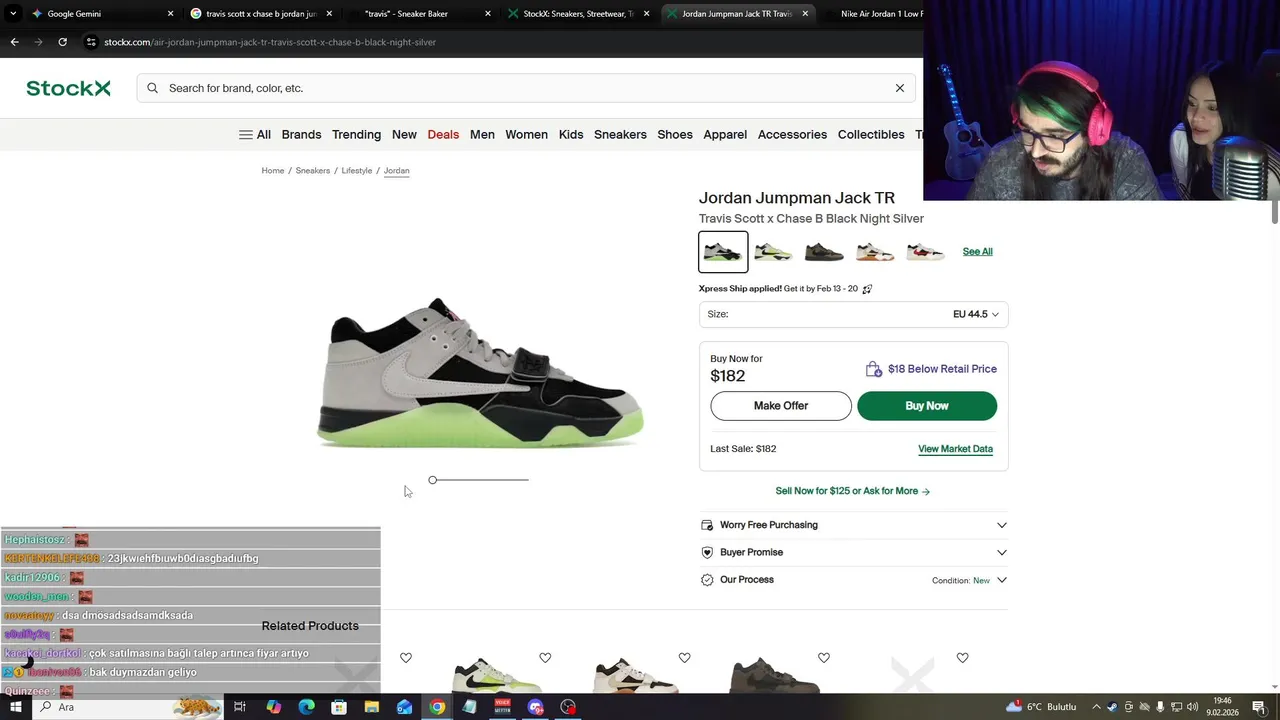
Task: Click the main product shoe image
Action: click(x=480, y=372)
